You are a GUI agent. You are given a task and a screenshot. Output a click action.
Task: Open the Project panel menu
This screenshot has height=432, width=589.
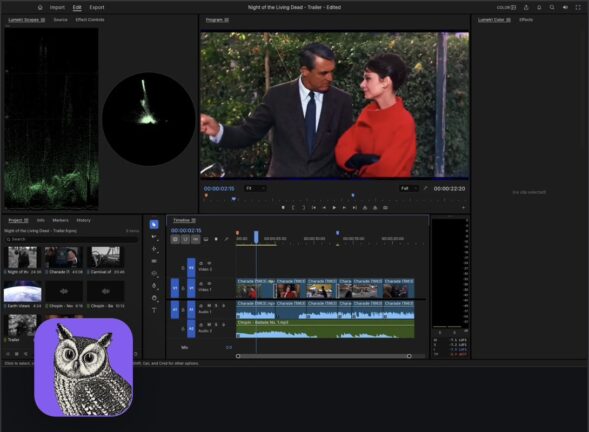coord(26,221)
